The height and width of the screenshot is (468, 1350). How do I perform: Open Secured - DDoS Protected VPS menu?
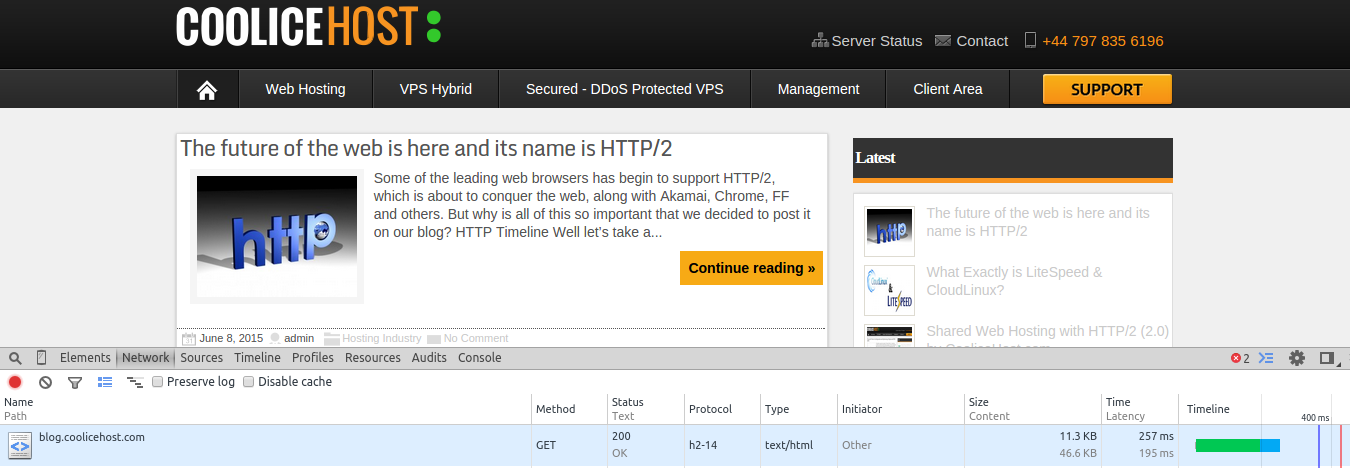pyautogui.click(x=625, y=90)
